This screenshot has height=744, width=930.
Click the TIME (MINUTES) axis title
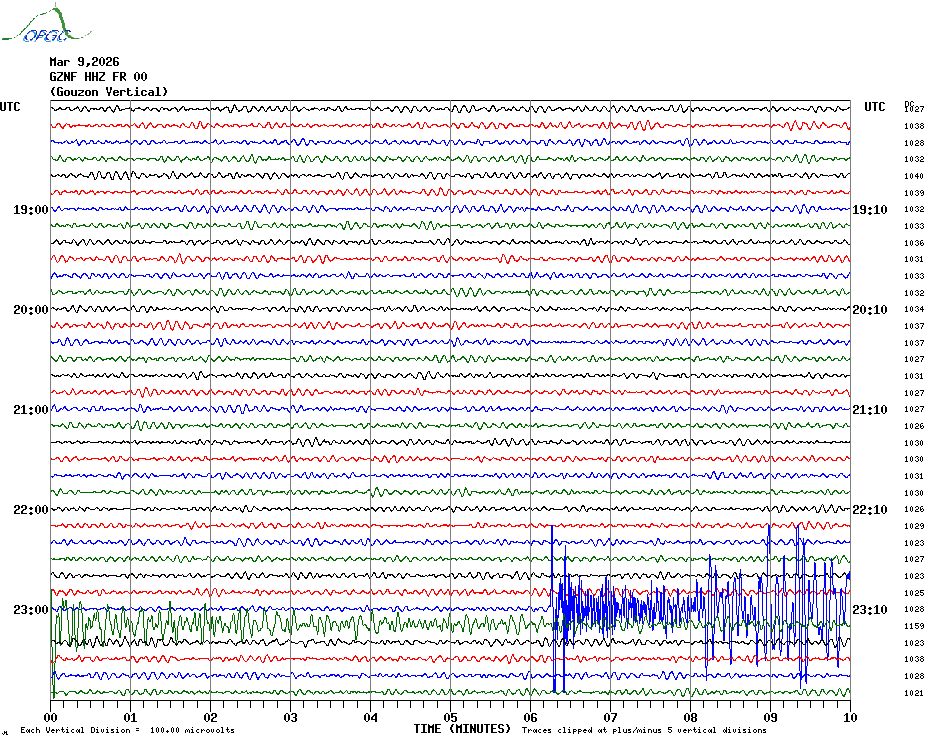coord(462,729)
